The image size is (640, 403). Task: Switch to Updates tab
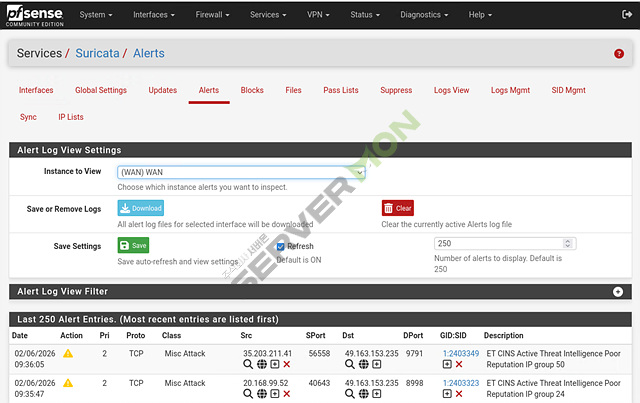(x=162, y=90)
